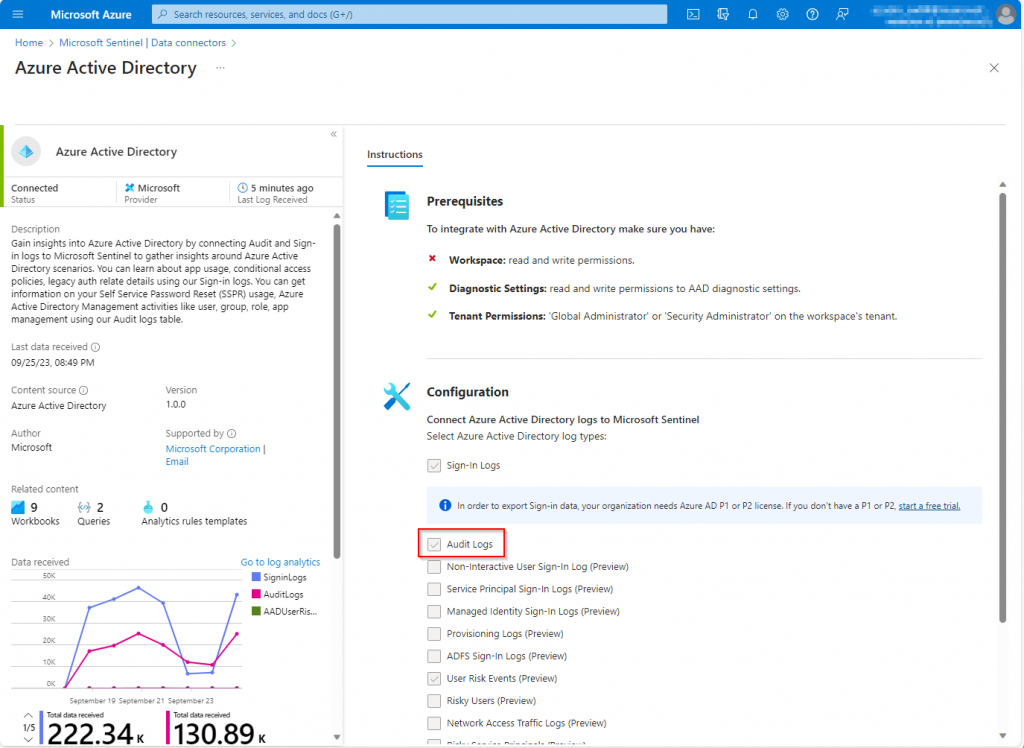Select the Instructions tab
Screen dimensions: 1024x748
click(394, 155)
